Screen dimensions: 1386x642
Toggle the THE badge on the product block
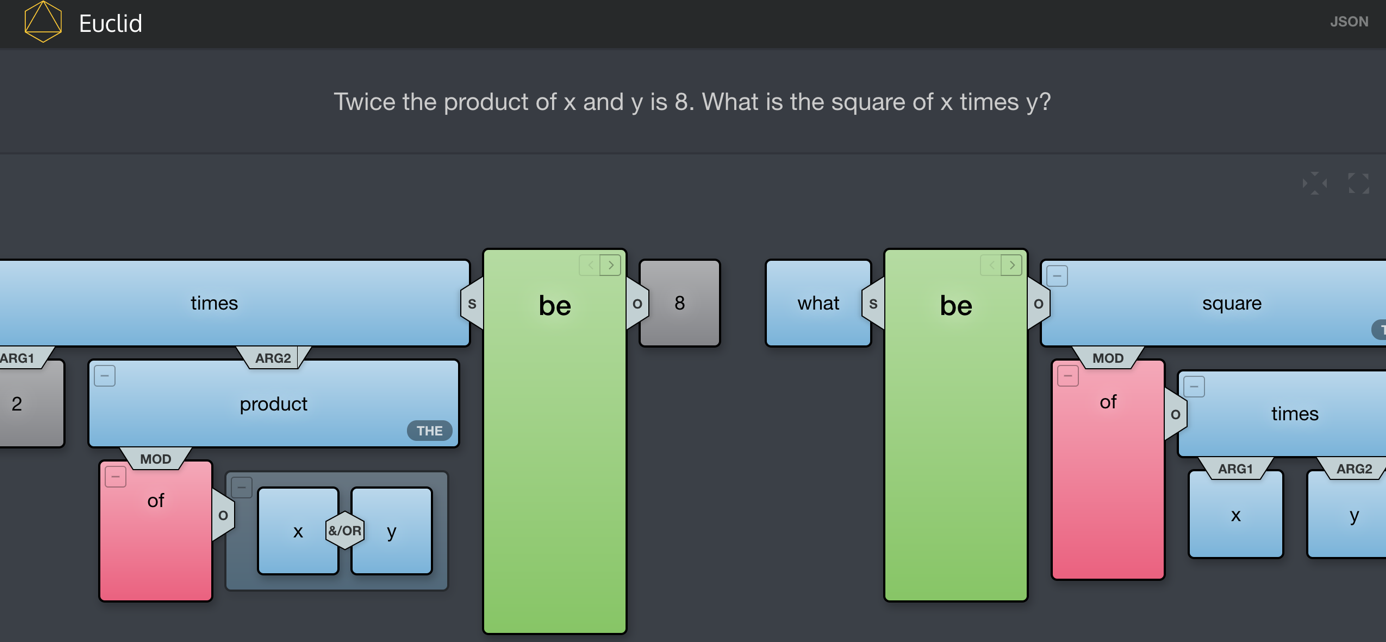(x=429, y=431)
